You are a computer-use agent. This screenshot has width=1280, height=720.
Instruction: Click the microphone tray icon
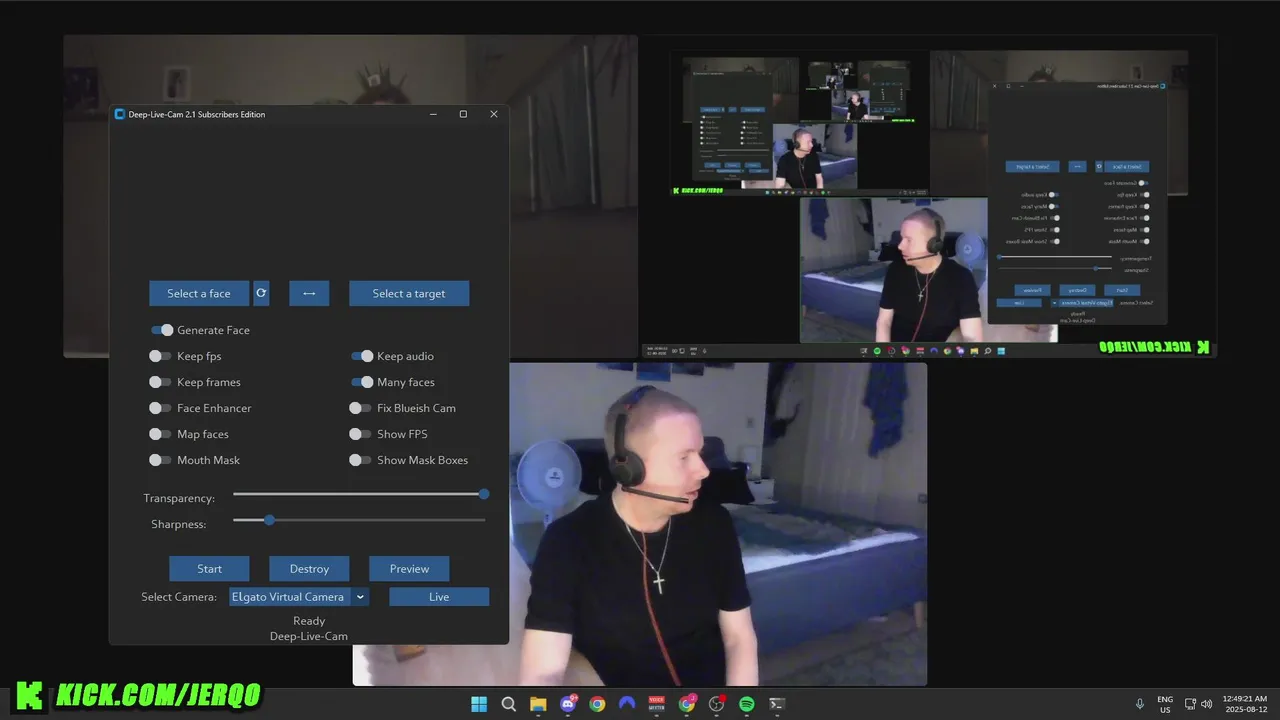coord(1139,704)
